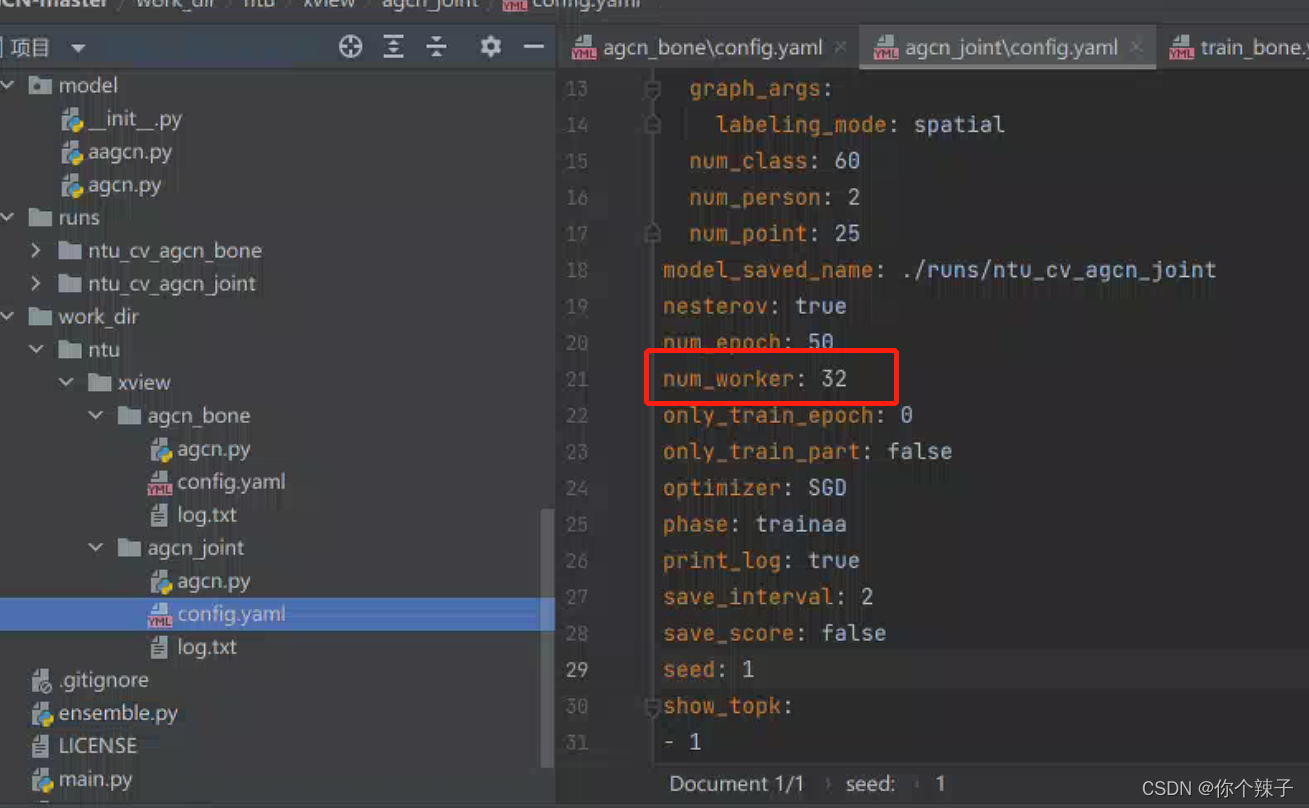Click the project tree vertical scrollbar
Image resolution: width=1309 pixels, height=808 pixels.
[x=546, y=638]
